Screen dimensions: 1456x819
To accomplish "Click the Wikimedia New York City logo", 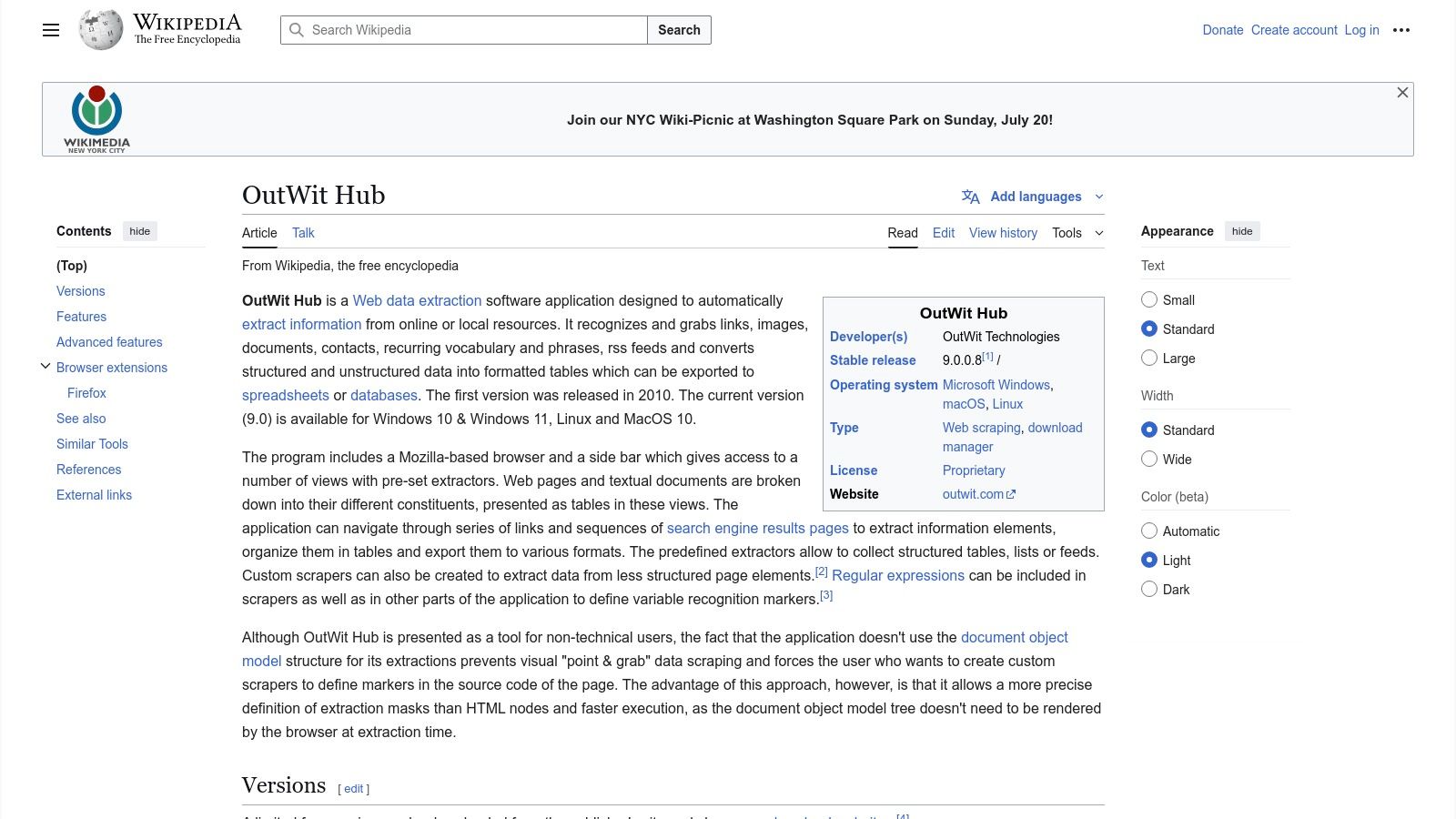I will point(96,119).
